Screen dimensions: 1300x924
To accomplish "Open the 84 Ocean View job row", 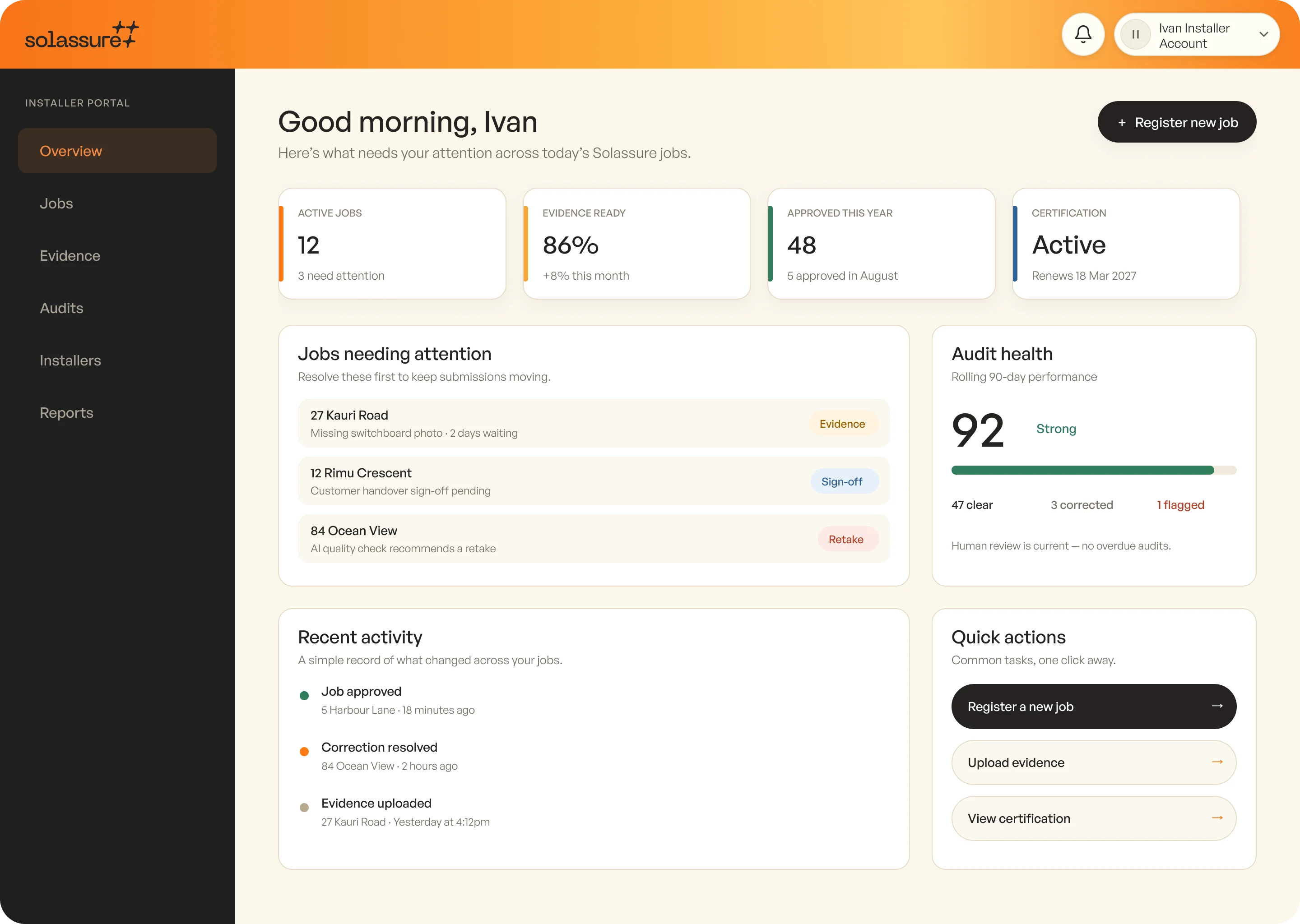I will [x=594, y=539].
